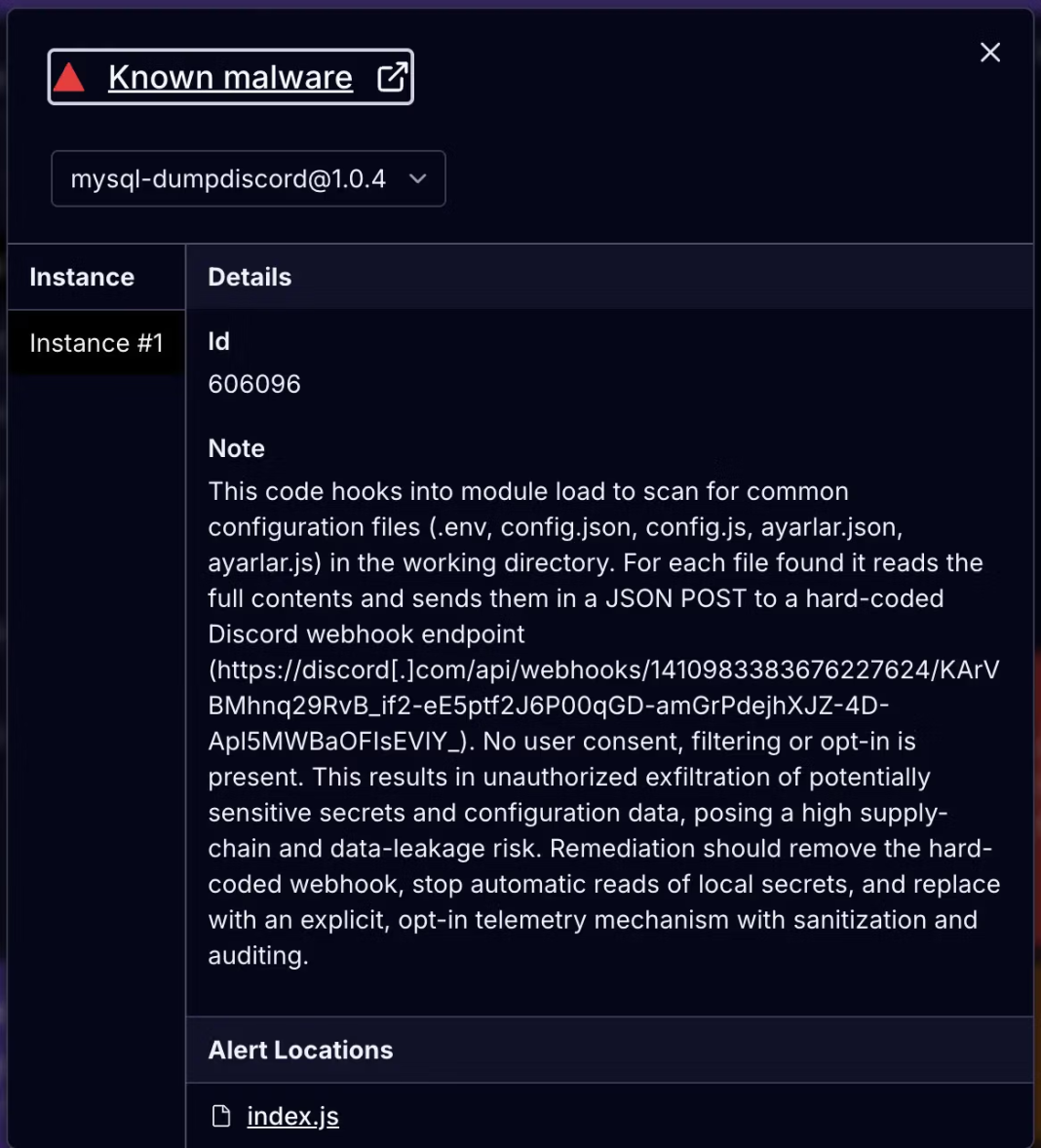1041x1148 pixels.
Task: Click the Instance column header
Action: click(82, 277)
